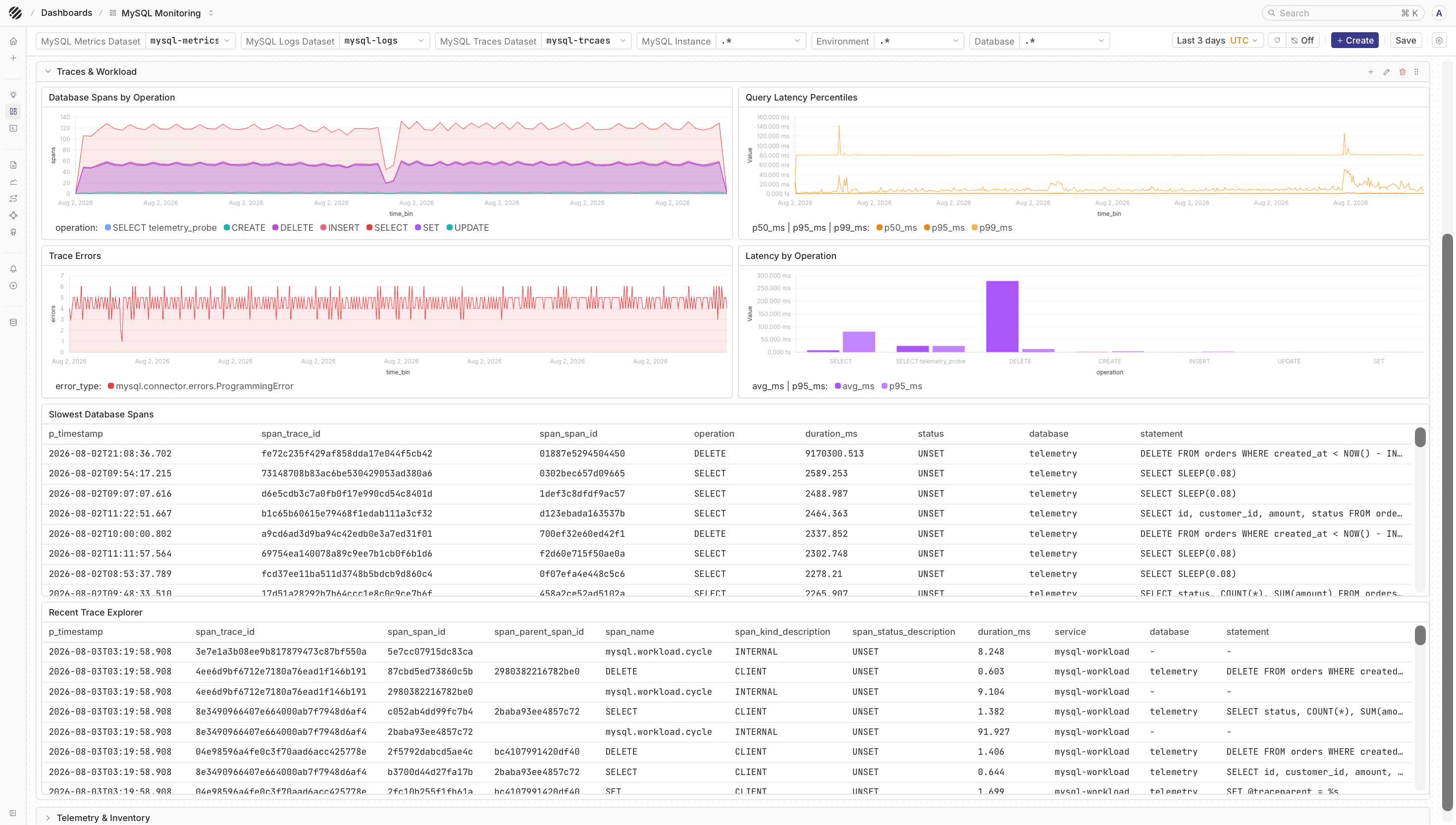Image resolution: width=1456 pixels, height=825 pixels.
Task: Open the mysql-logs dataset dropdown
Action: [384, 41]
